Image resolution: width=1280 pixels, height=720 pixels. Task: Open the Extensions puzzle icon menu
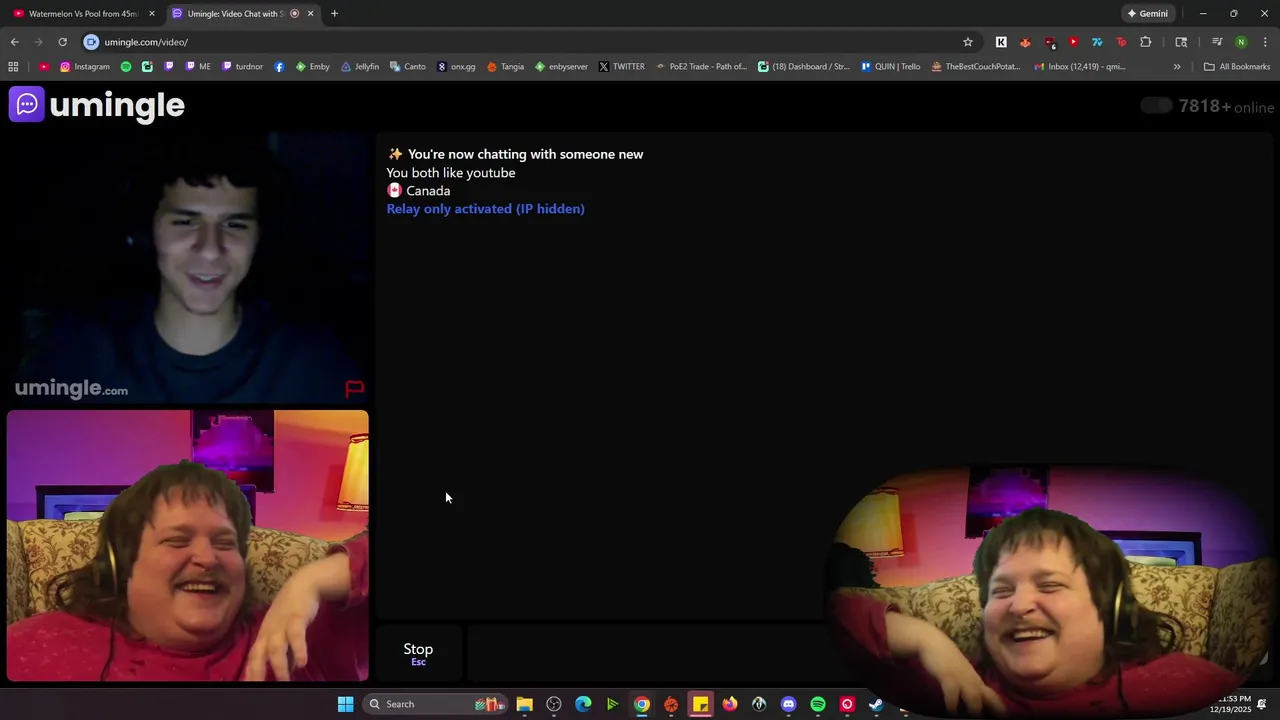[x=1146, y=42]
